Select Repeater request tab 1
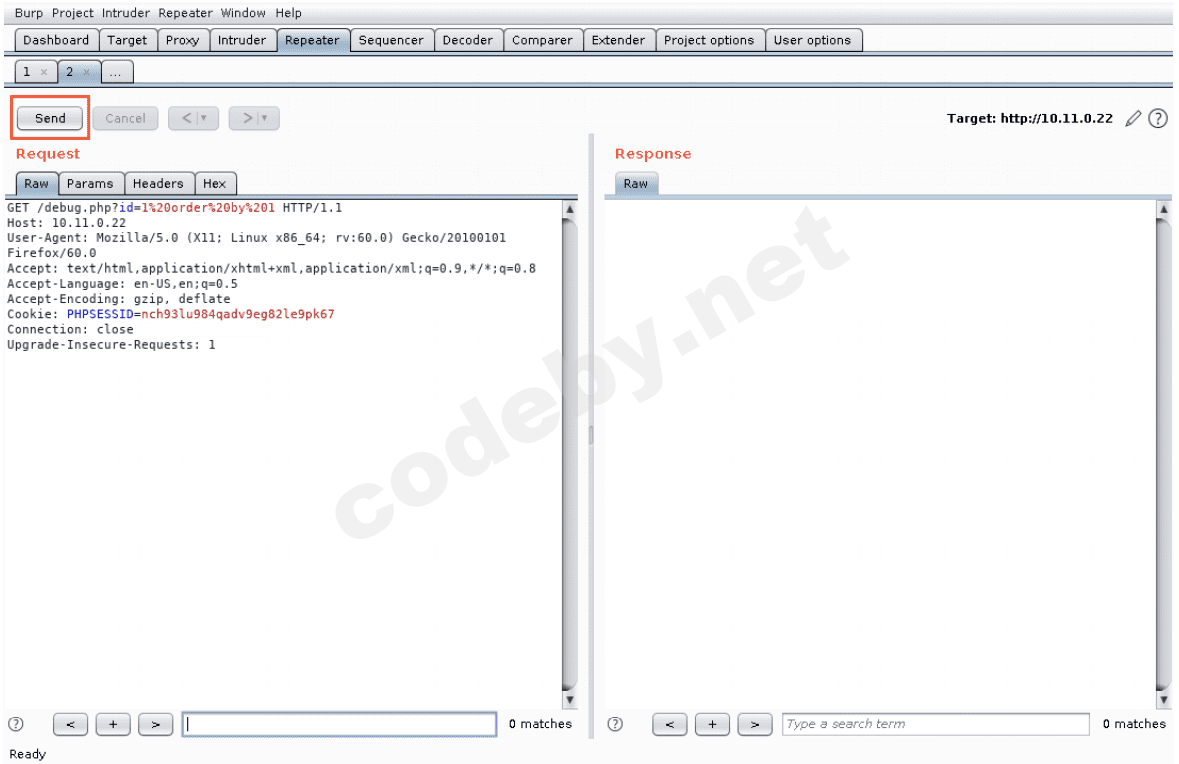The image size is (1179, 764). [27, 72]
